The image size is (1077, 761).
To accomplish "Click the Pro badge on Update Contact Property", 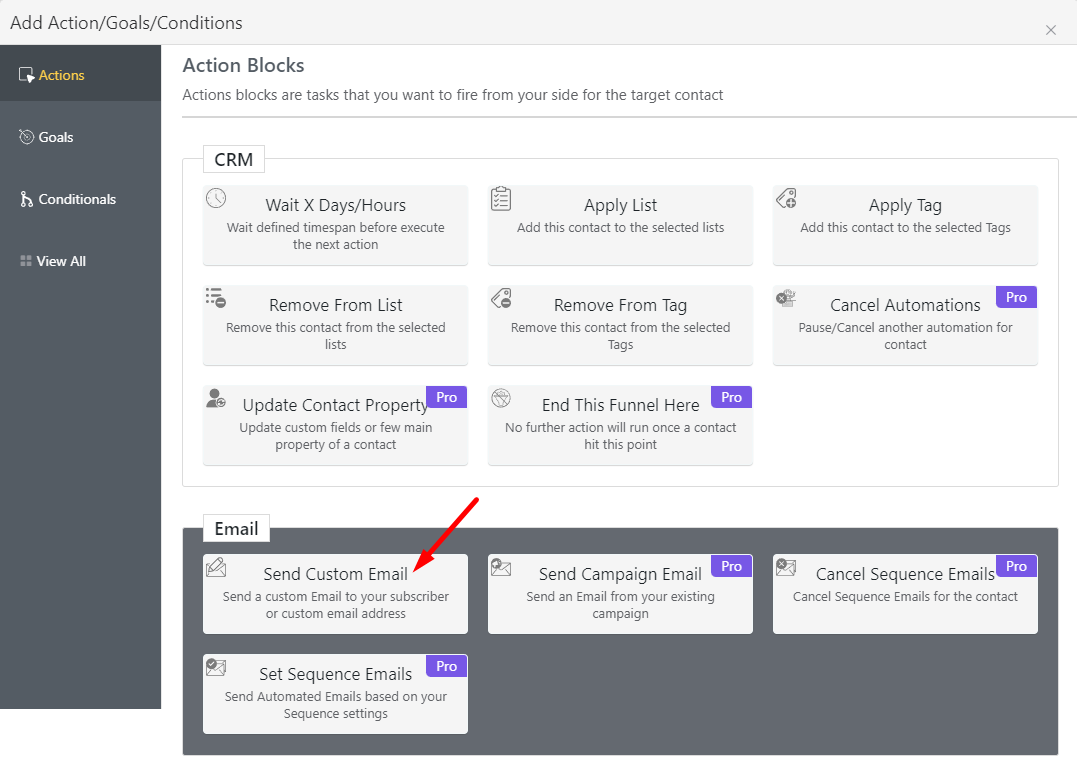I will pyautogui.click(x=446, y=397).
